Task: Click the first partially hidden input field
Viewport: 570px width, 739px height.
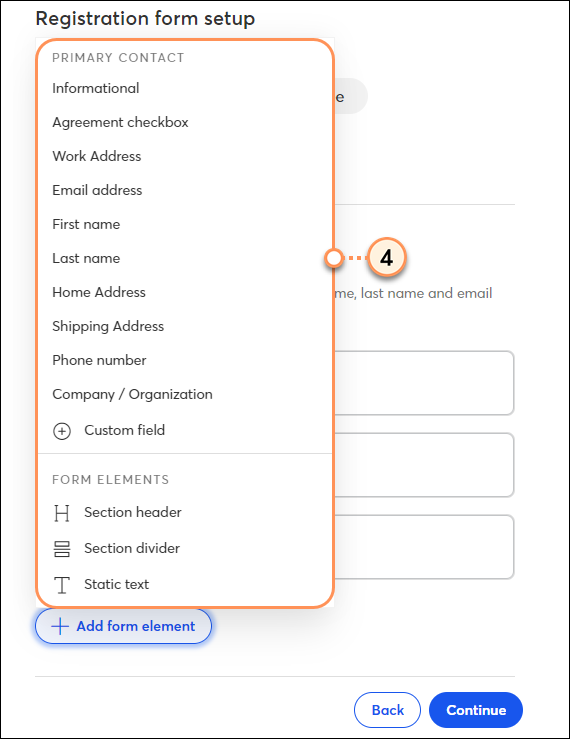Action: click(423, 383)
